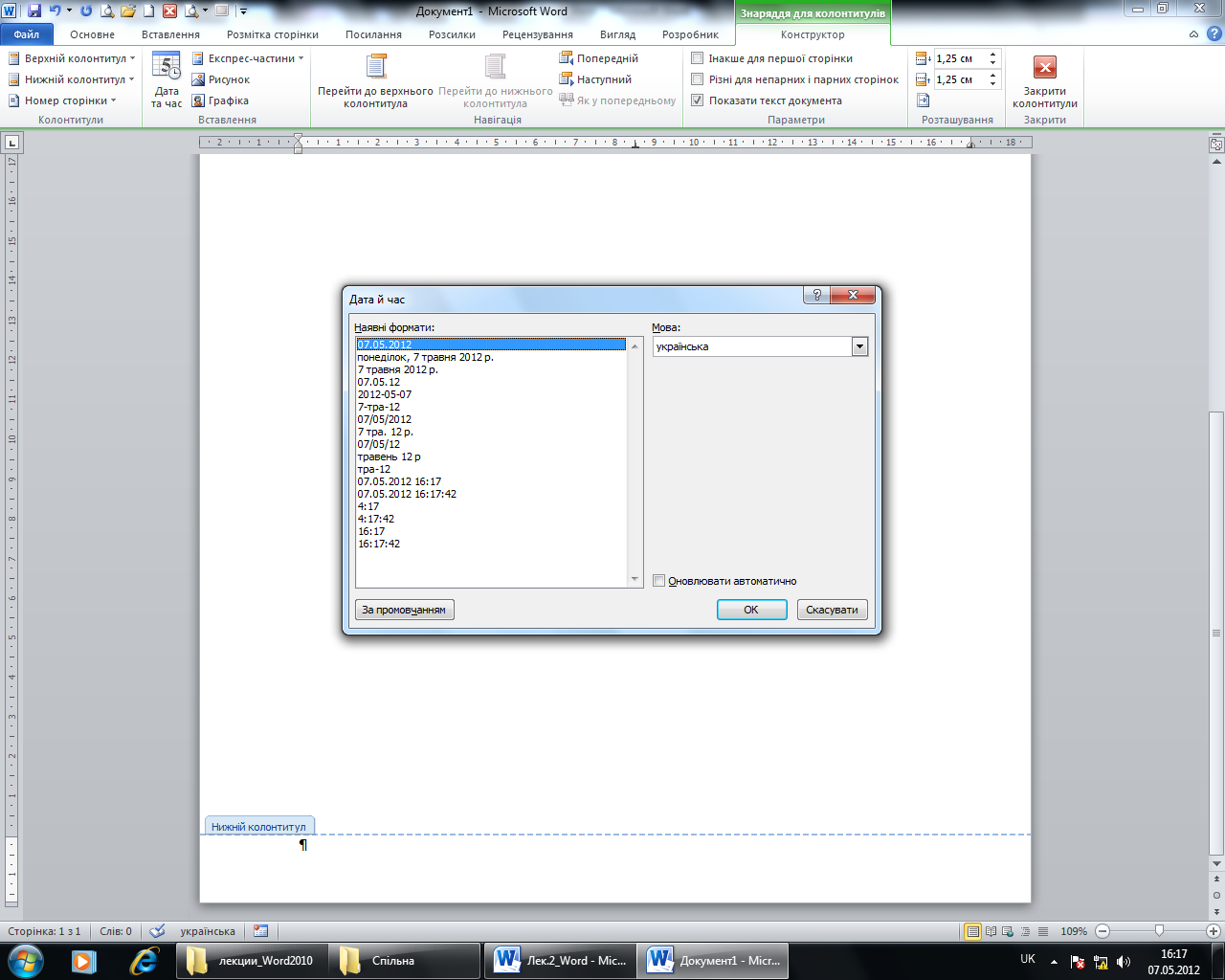Show hidden tray icons arrow
1225x980 pixels.
point(1054,962)
